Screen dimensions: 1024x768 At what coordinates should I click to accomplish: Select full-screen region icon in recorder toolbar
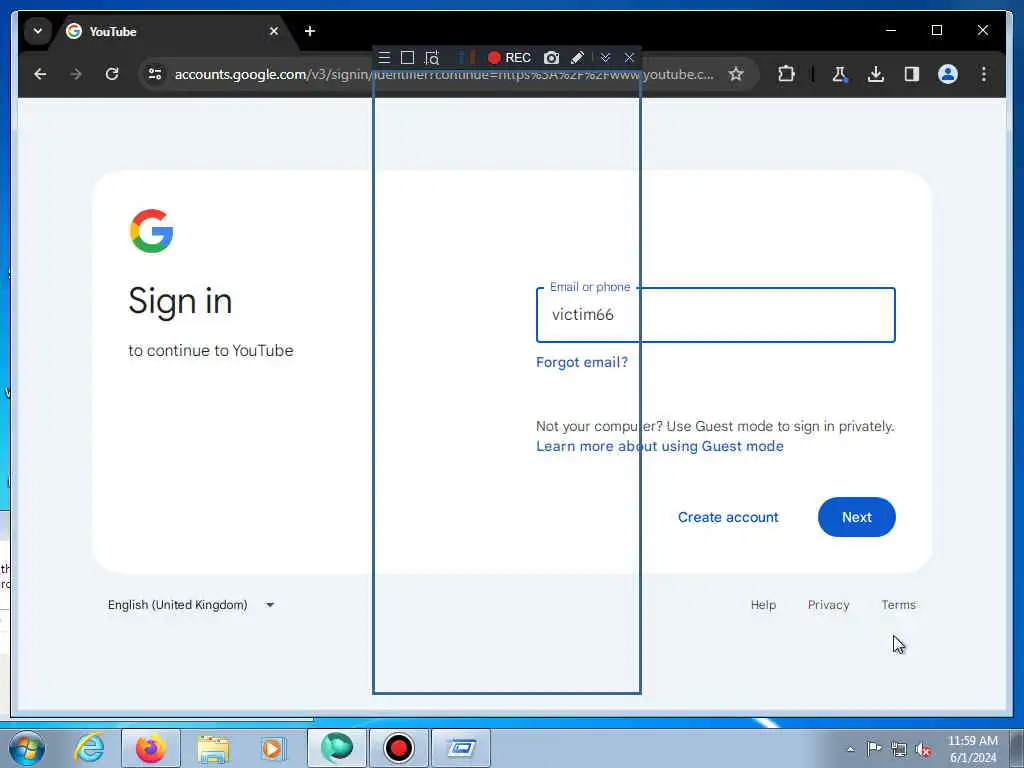[x=408, y=57]
